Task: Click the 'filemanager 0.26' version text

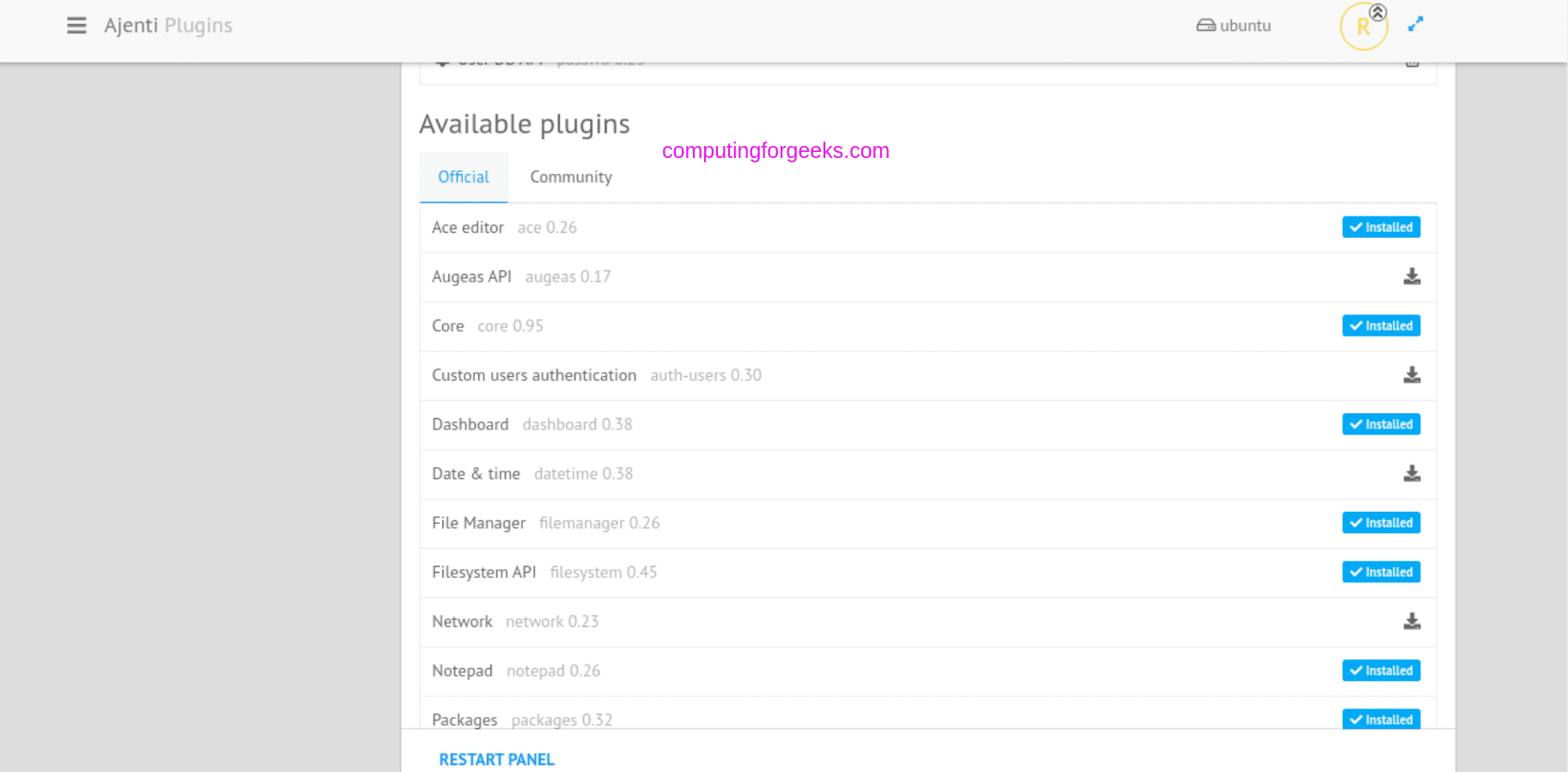Action: (x=599, y=523)
